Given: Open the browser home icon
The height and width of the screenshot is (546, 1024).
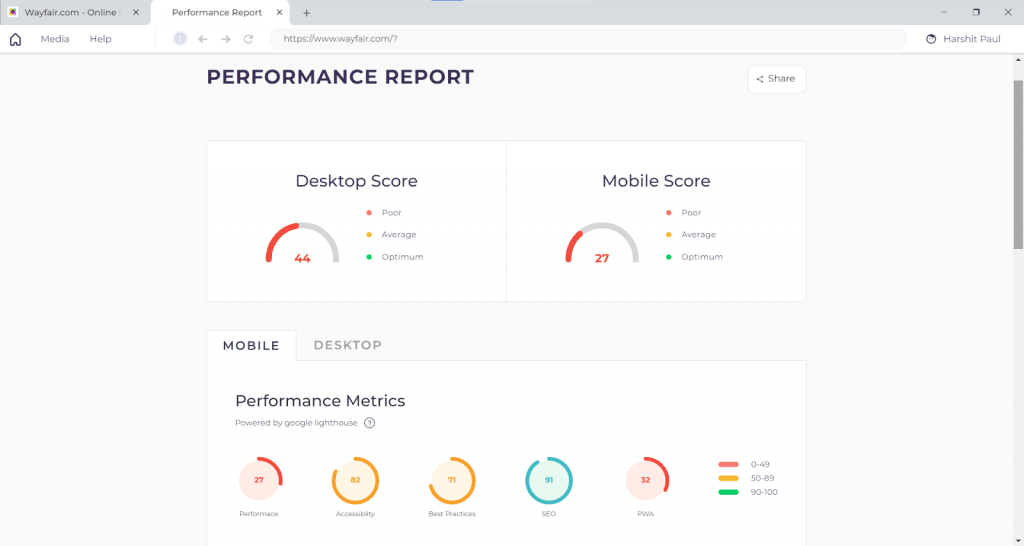Looking at the screenshot, I should point(15,39).
